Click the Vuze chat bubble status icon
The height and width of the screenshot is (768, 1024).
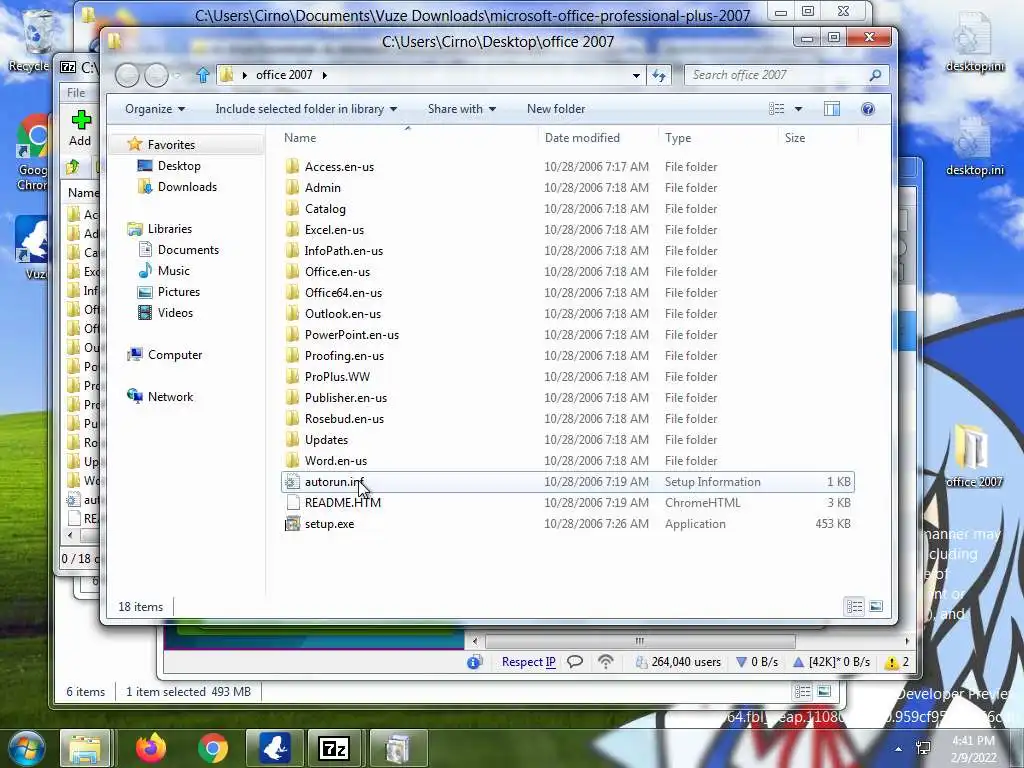tap(575, 662)
